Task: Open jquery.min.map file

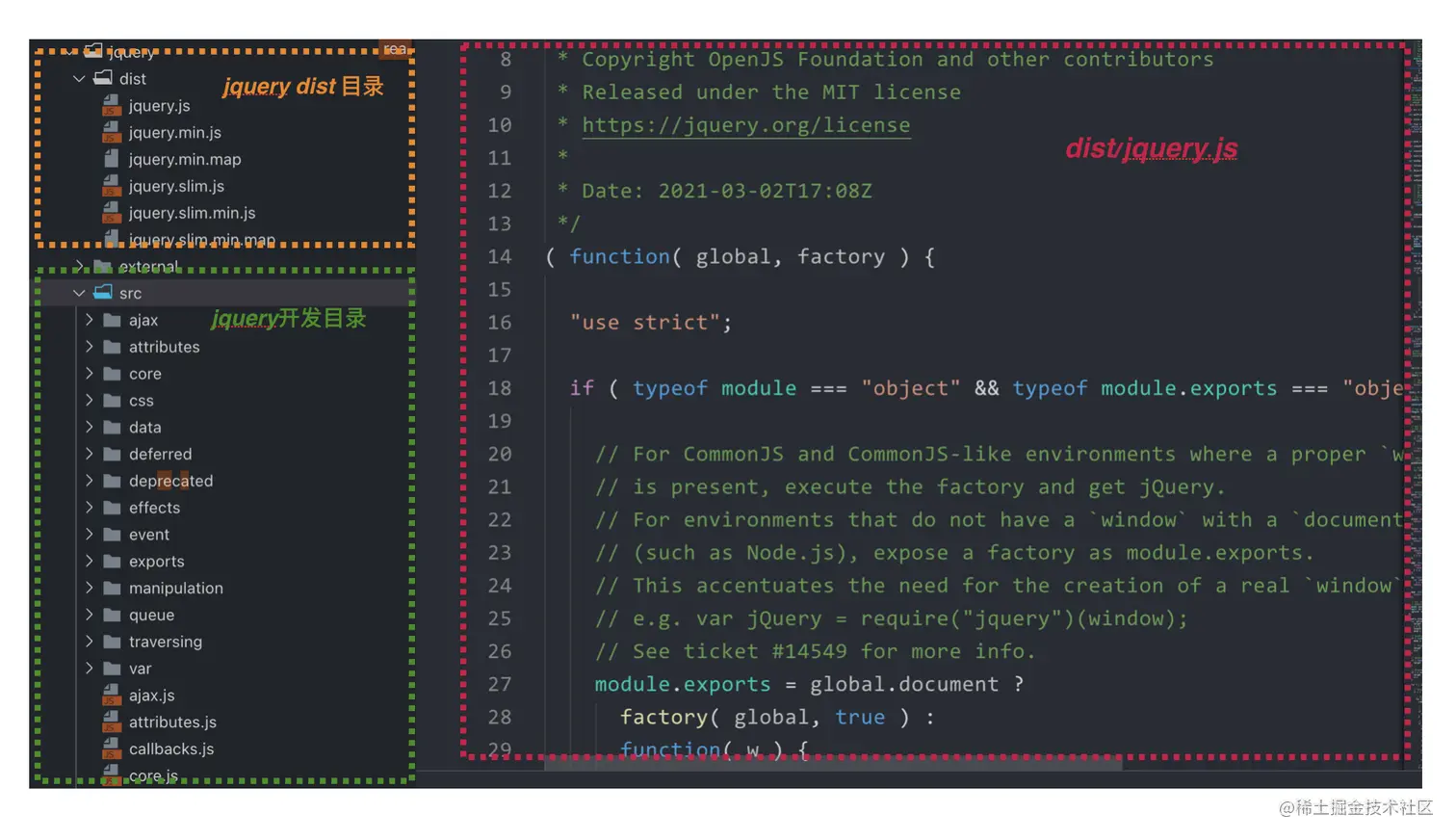Action: (x=185, y=160)
